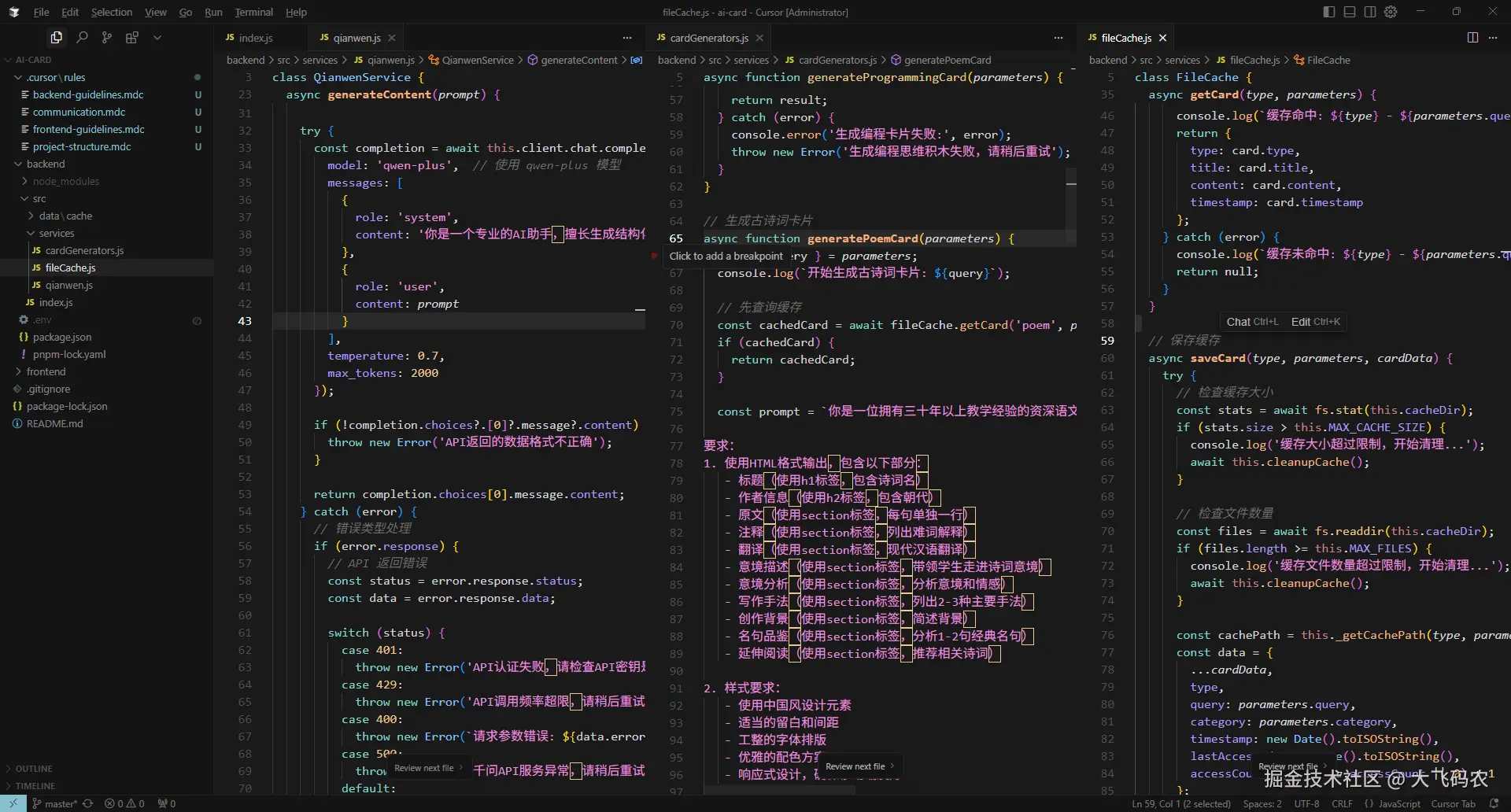This screenshot has height=812, width=1511.
Task: Open more actions for cardGenerators.js editor group
Action: tap(1058, 38)
